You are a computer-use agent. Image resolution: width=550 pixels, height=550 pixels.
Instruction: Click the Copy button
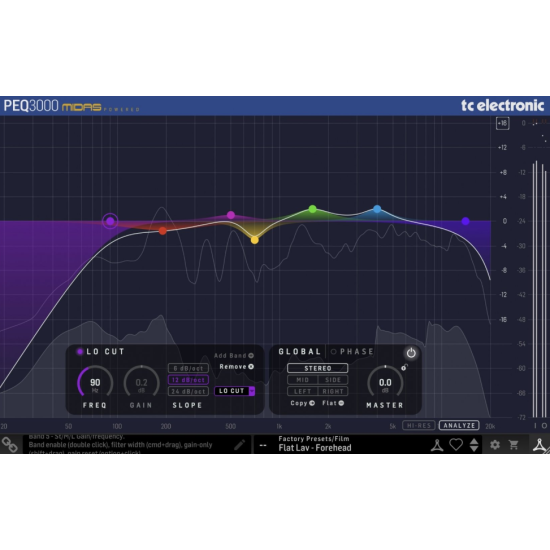pyautogui.click(x=303, y=403)
